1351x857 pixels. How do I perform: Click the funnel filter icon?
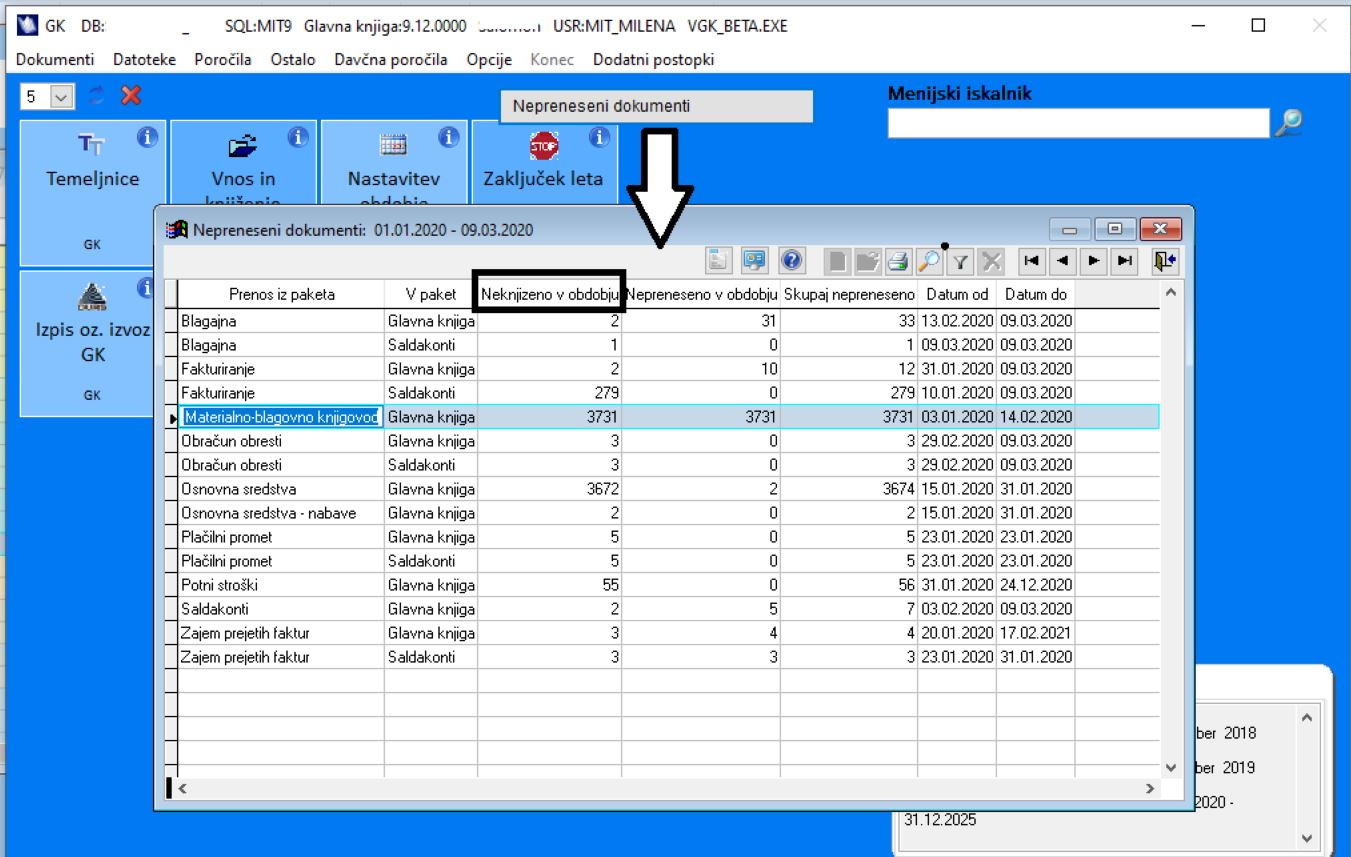click(960, 261)
